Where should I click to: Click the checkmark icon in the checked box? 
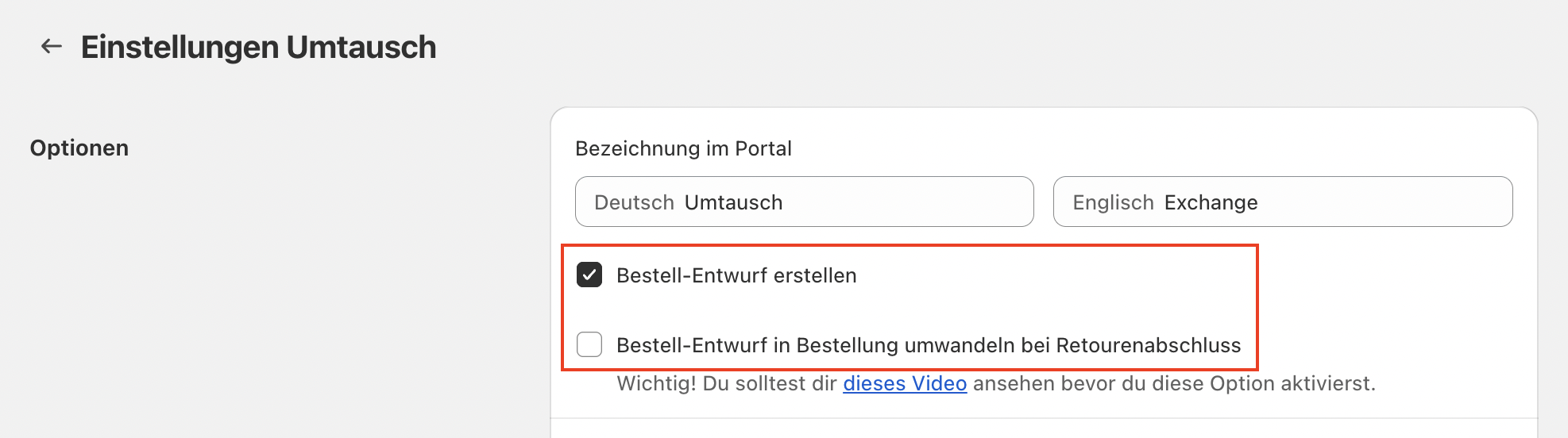tap(589, 275)
